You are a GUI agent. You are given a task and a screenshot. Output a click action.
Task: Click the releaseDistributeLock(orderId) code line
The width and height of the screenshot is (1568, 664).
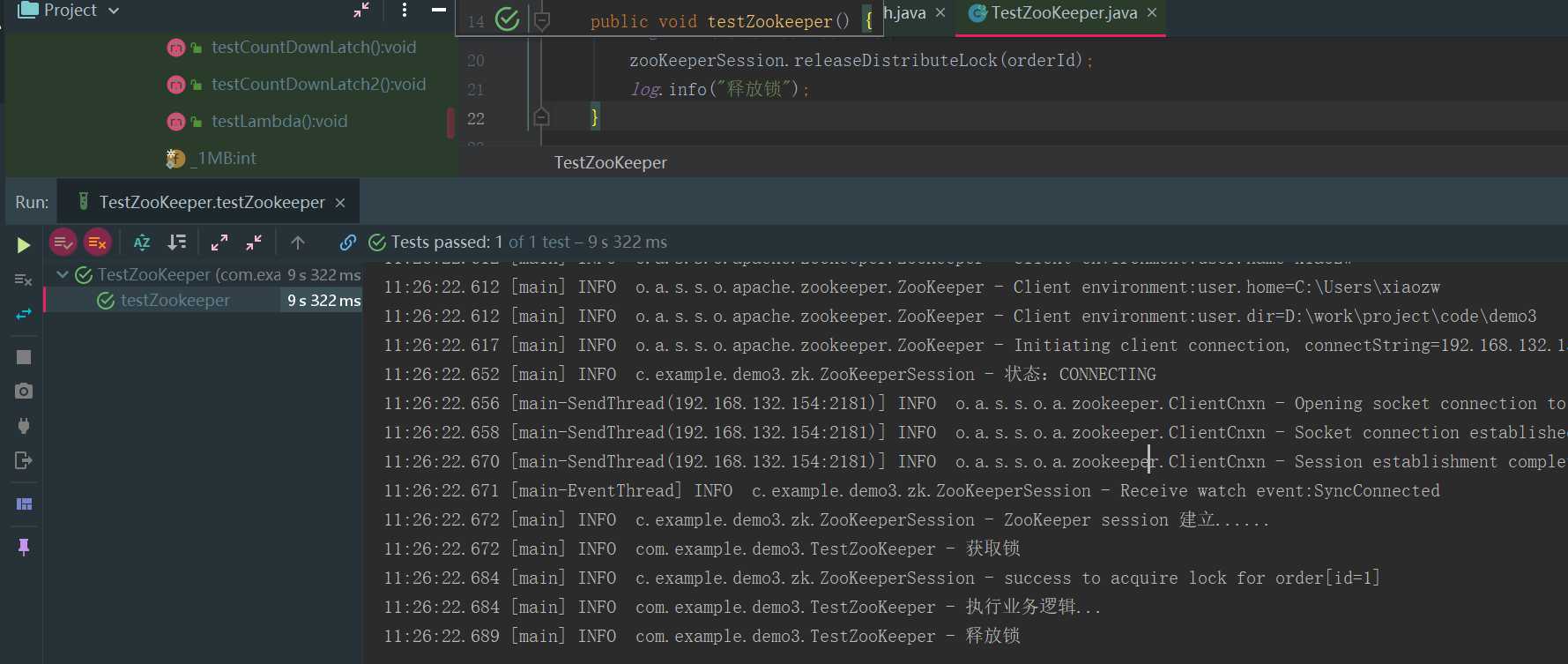tap(861, 61)
